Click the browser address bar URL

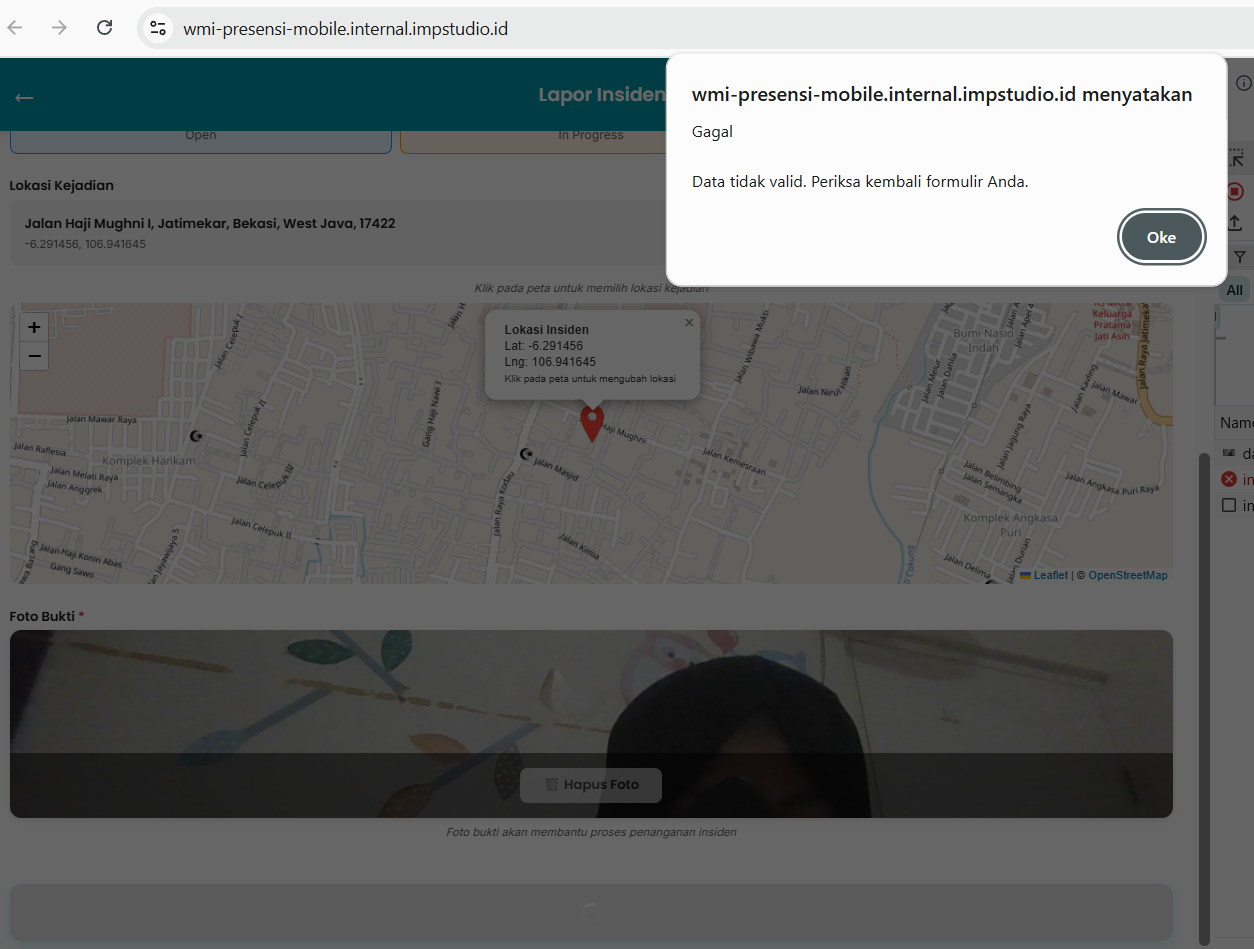(x=345, y=29)
